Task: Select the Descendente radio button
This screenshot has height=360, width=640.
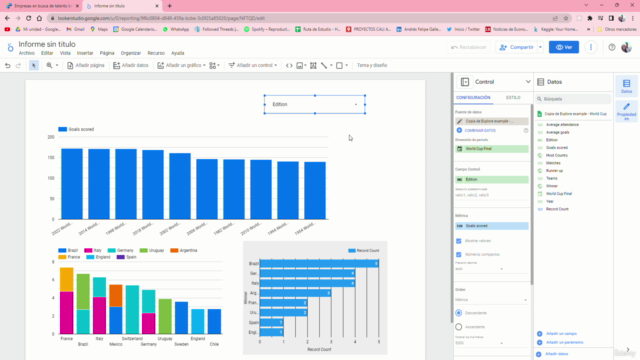Action: (x=459, y=313)
